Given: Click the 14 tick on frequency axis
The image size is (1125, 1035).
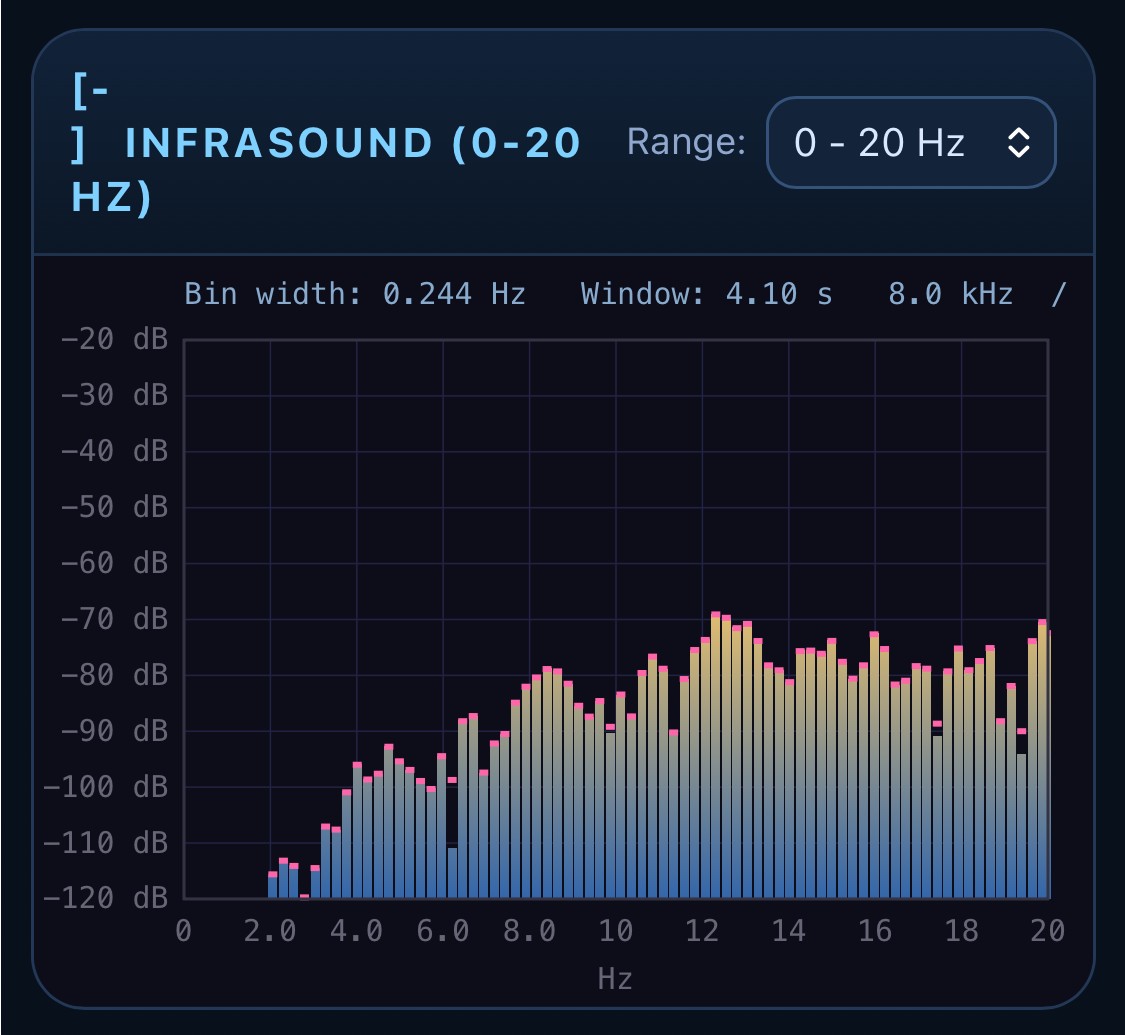Looking at the screenshot, I should 789,931.
